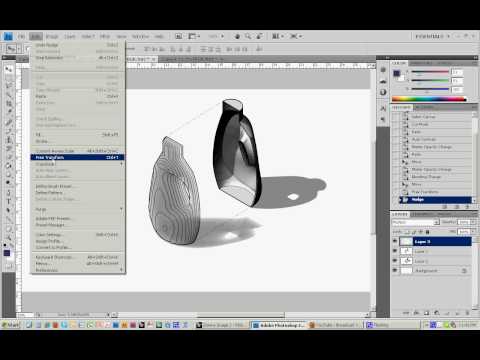480x360 pixels.
Task: Select the Horizontal Type tool
Action: point(8,201)
